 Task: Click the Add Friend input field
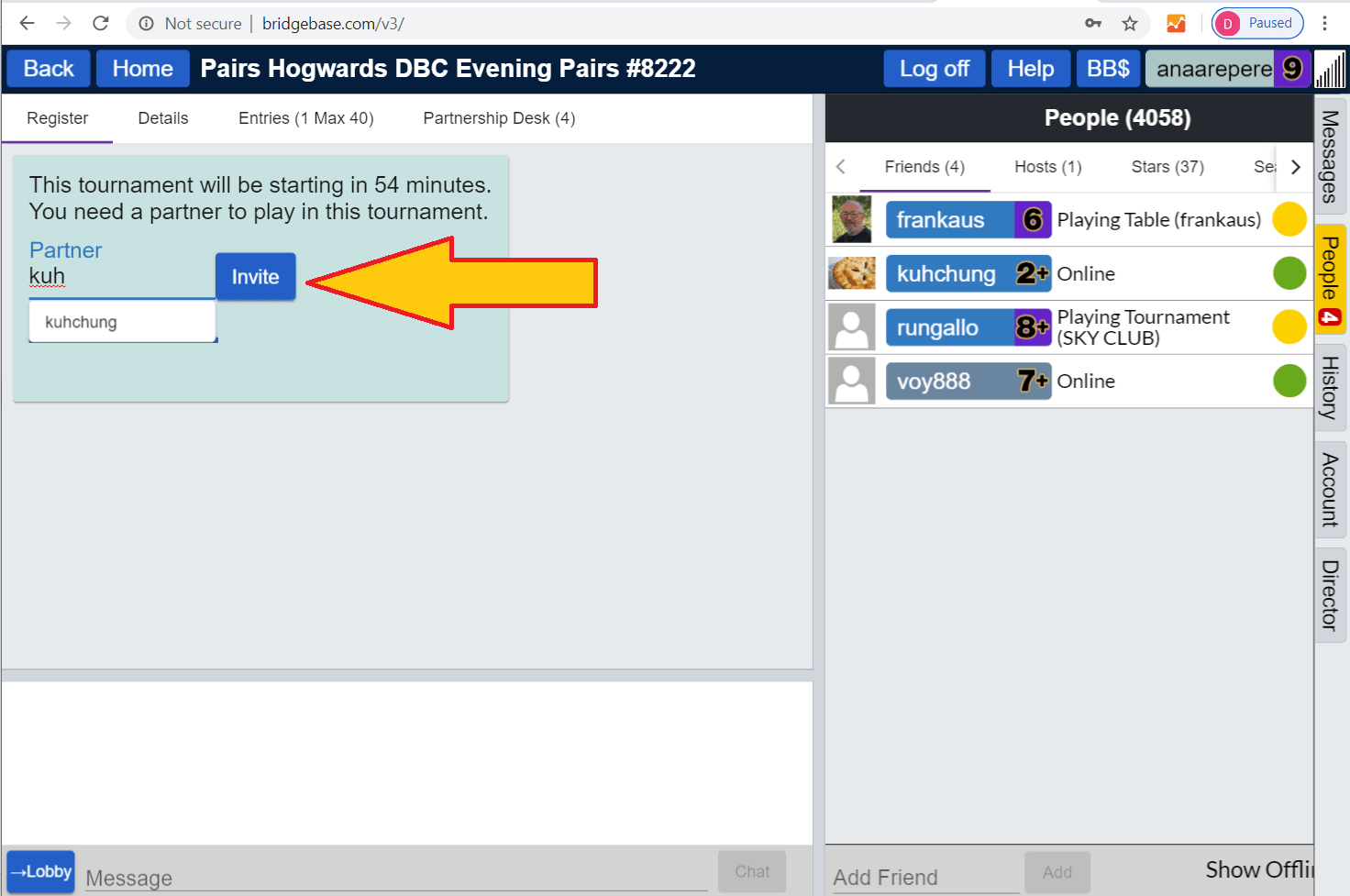point(924,877)
